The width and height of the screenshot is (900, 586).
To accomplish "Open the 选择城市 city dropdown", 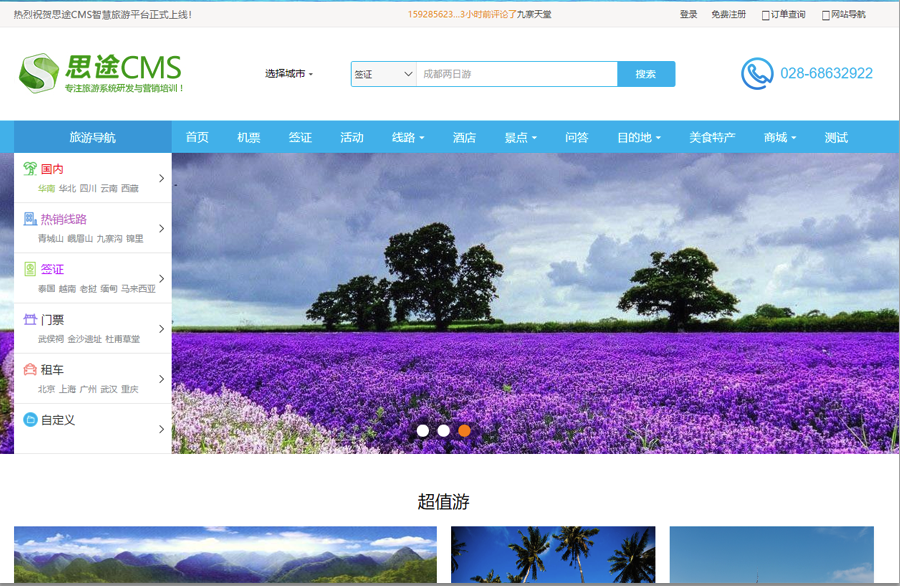I will [288, 74].
